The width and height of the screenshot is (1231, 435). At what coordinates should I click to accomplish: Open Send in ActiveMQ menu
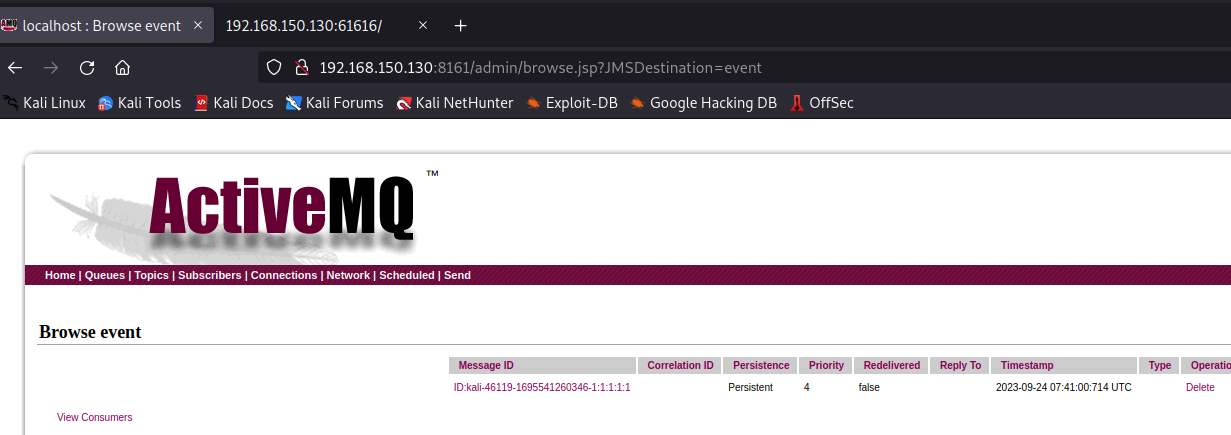pyautogui.click(x=457, y=275)
